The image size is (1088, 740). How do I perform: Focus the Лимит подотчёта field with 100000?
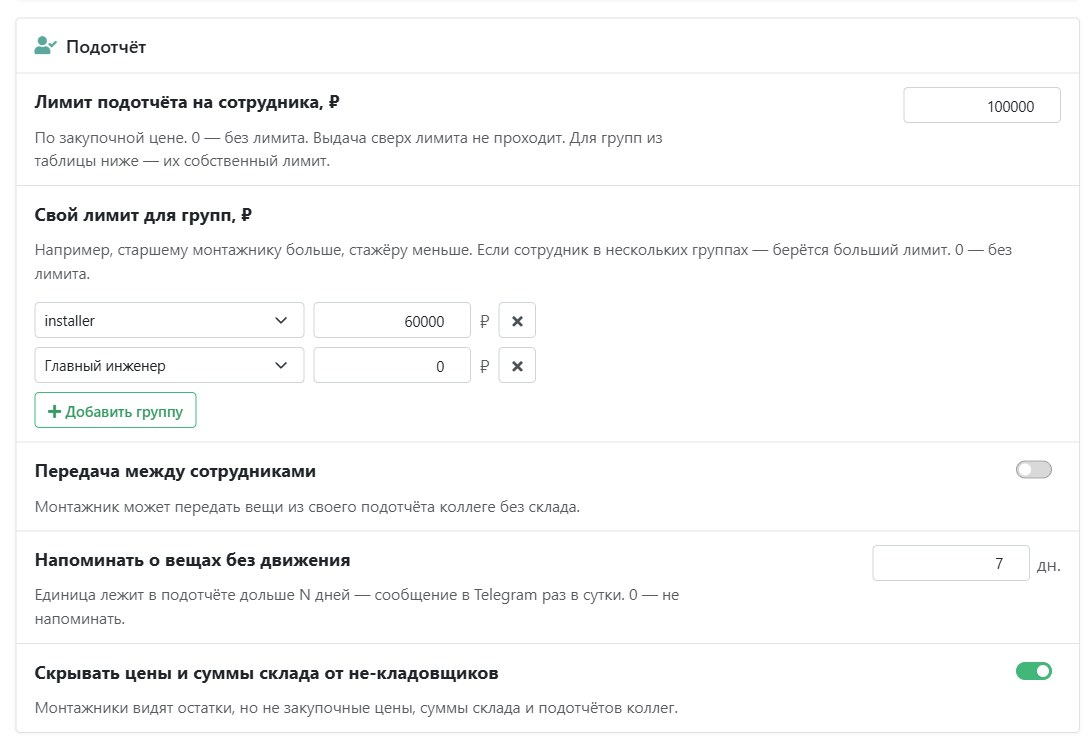(x=982, y=106)
